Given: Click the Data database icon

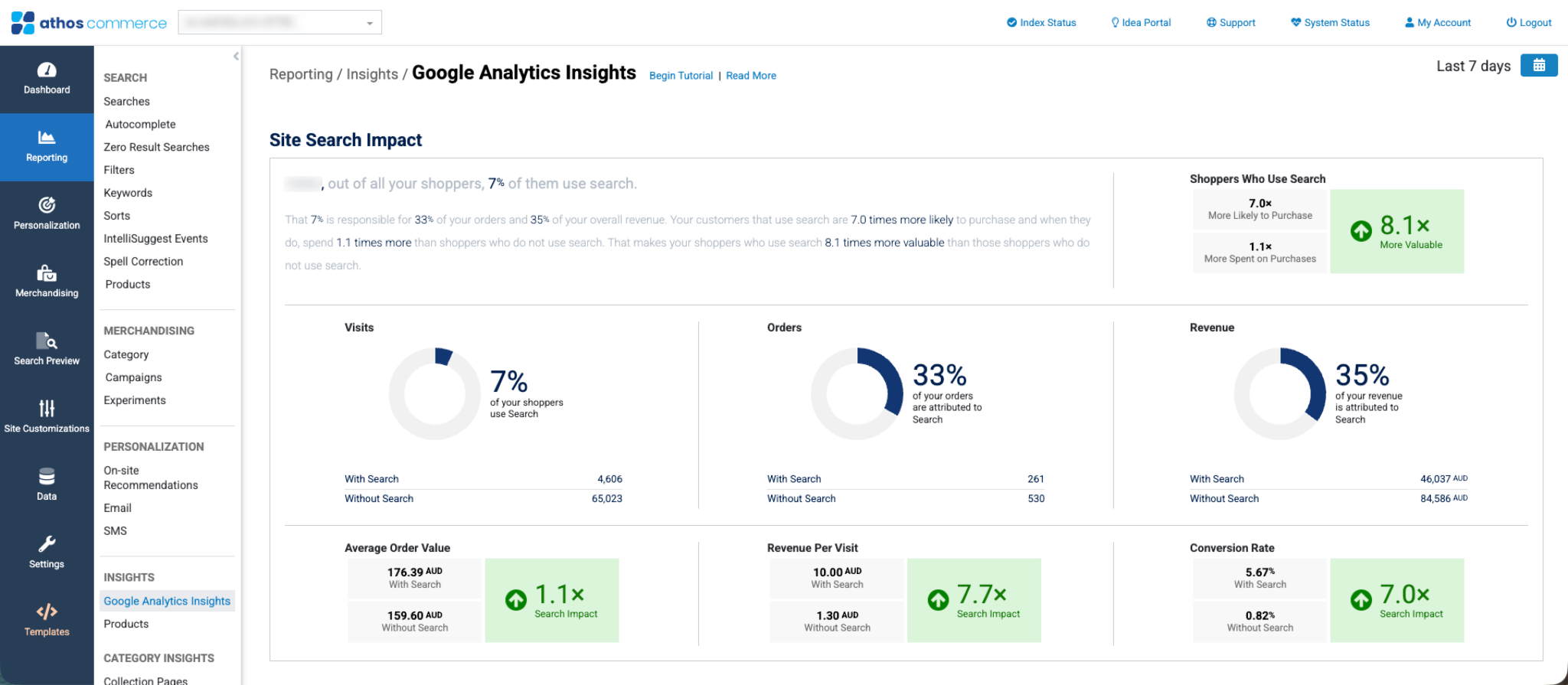Looking at the screenshot, I should tap(47, 477).
